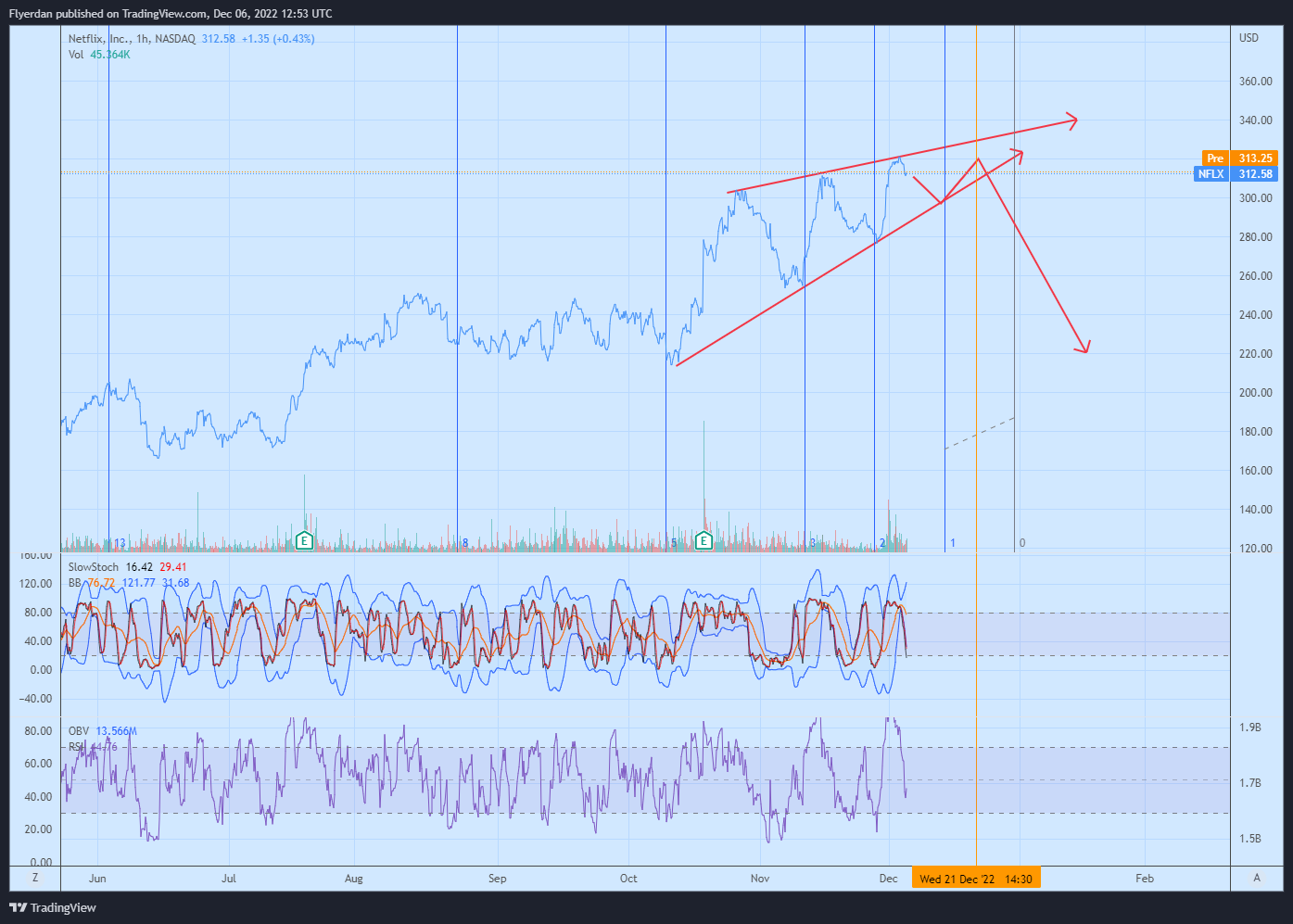Click the header text Flyerdan published on TradingView.com
The image size is (1293, 924).
point(108,14)
